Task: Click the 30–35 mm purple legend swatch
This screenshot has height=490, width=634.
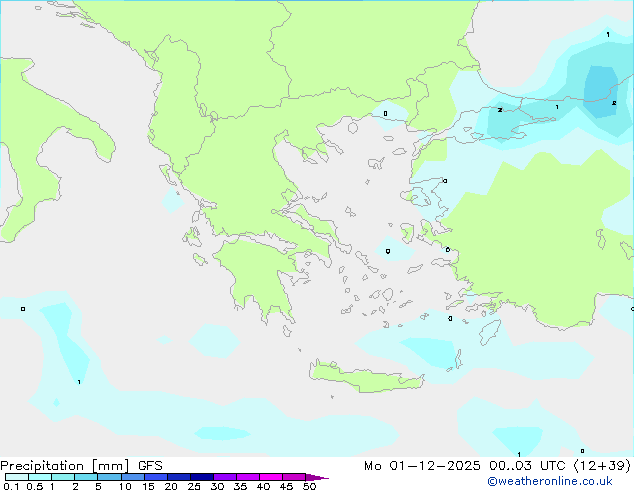Action: 225,477
